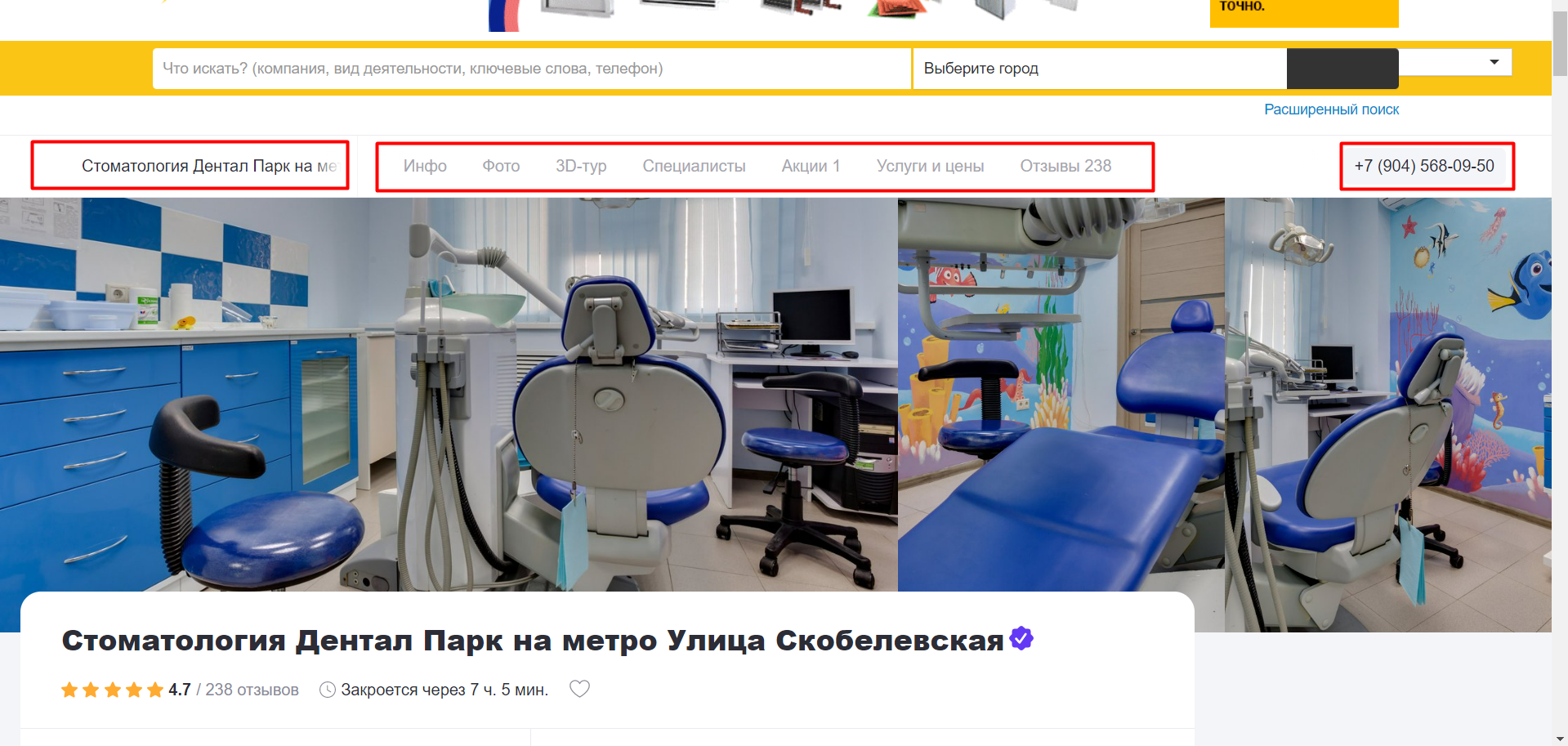Open the 'Специалисты' tab

click(x=694, y=166)
